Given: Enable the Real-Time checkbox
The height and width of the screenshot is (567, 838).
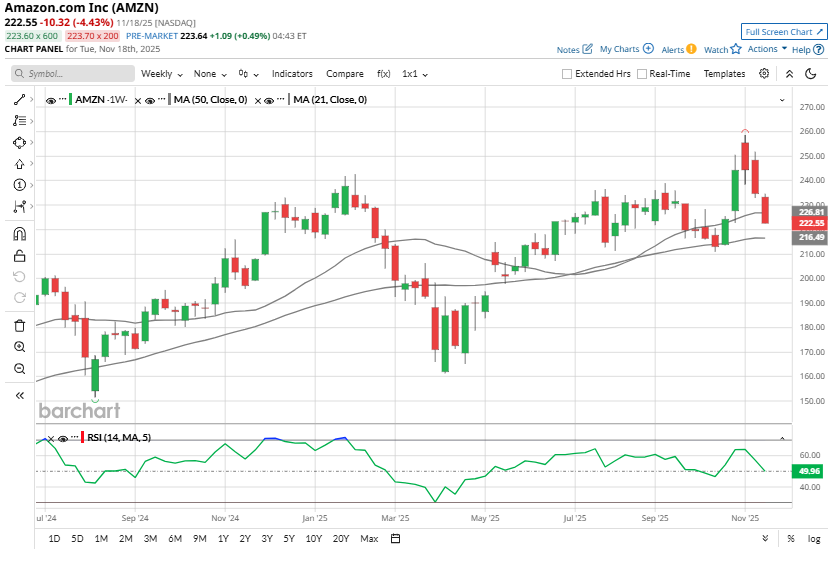Looking at the screenshot, I should click(642, 74).
